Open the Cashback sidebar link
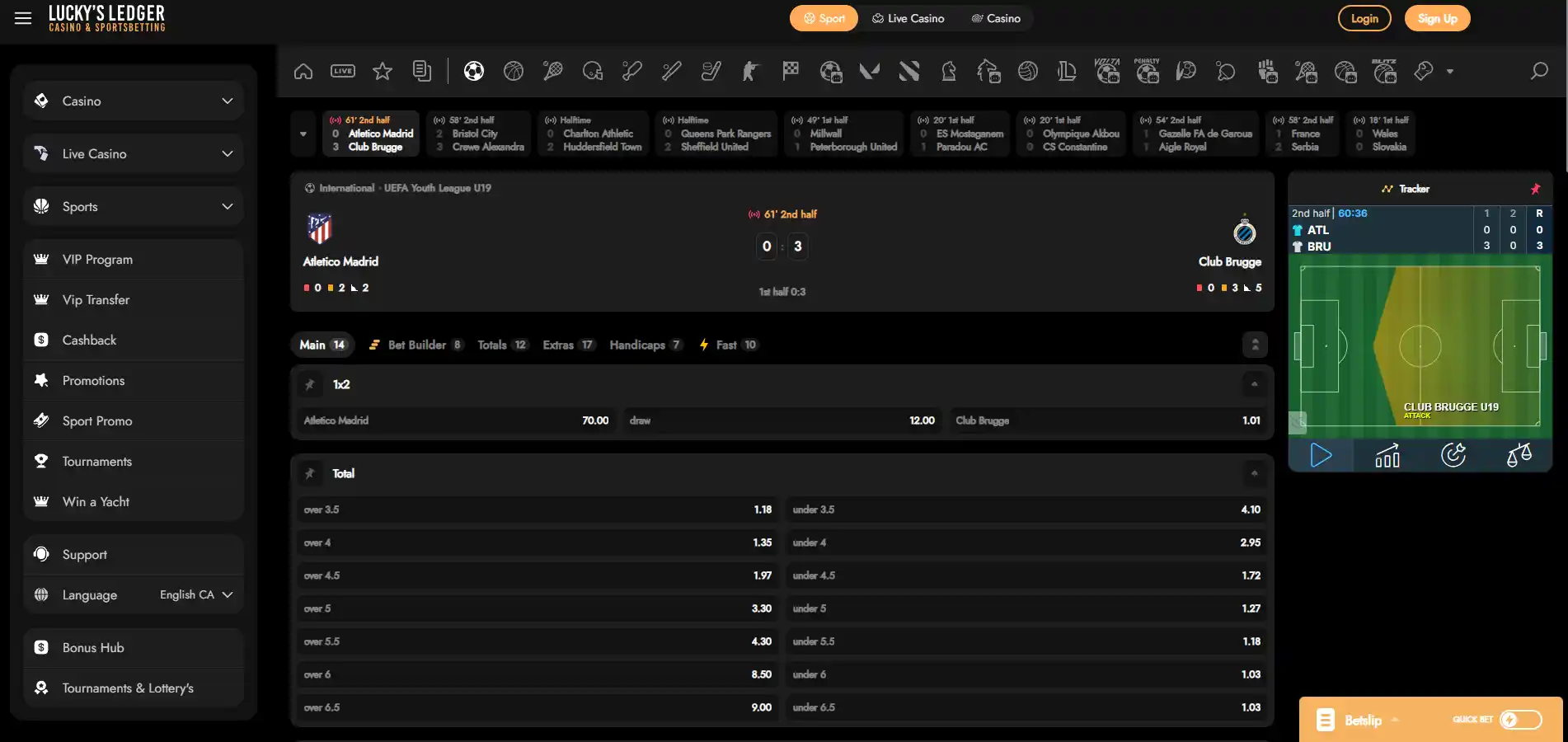 pos(134,340)
